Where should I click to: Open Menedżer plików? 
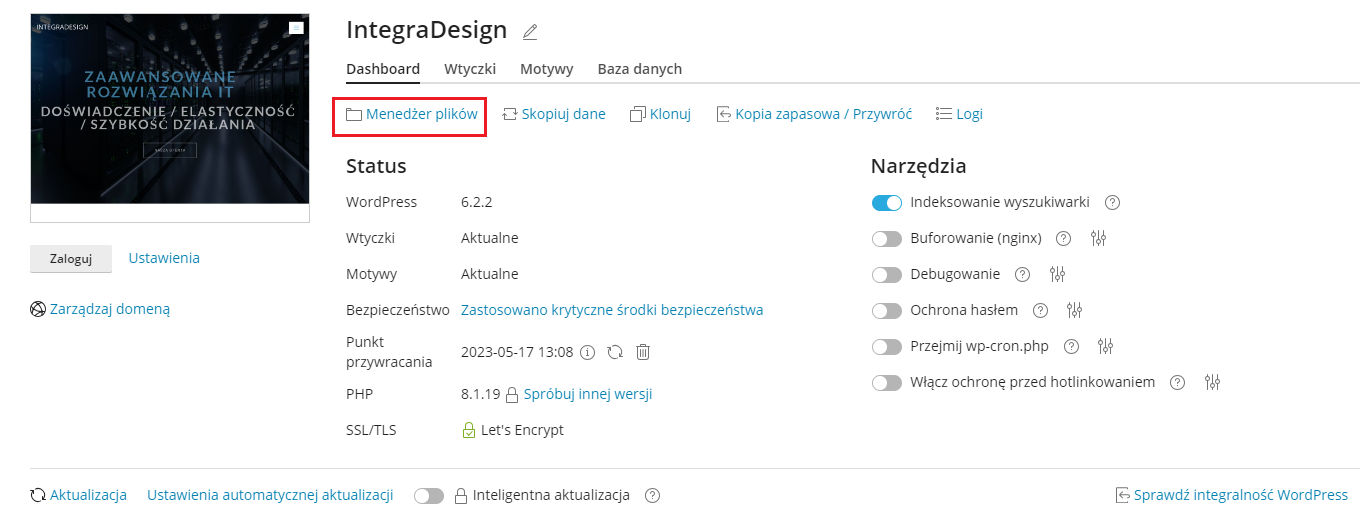(411, 114)
